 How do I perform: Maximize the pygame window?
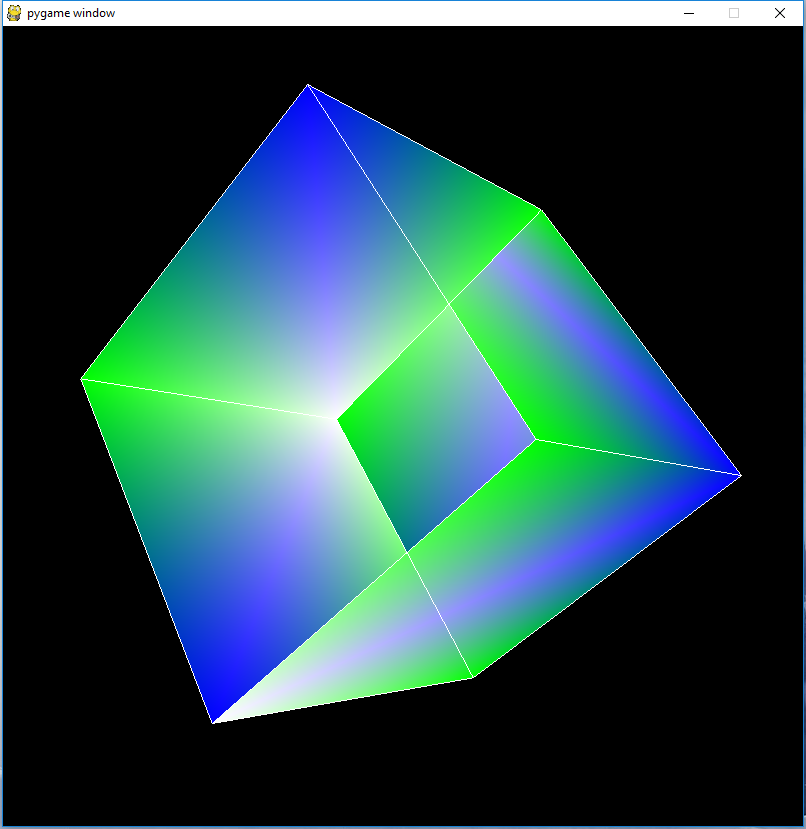[733, 13]
